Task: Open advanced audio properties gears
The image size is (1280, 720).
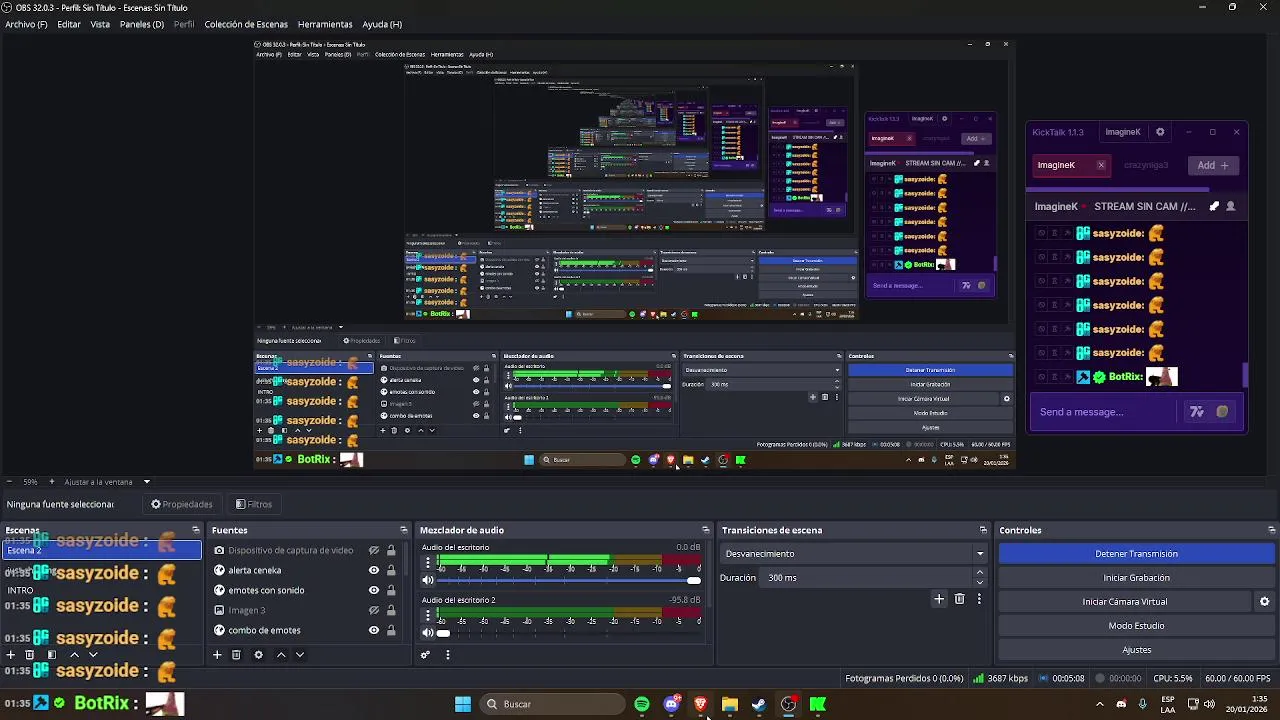Action: (x=425, y=655)
